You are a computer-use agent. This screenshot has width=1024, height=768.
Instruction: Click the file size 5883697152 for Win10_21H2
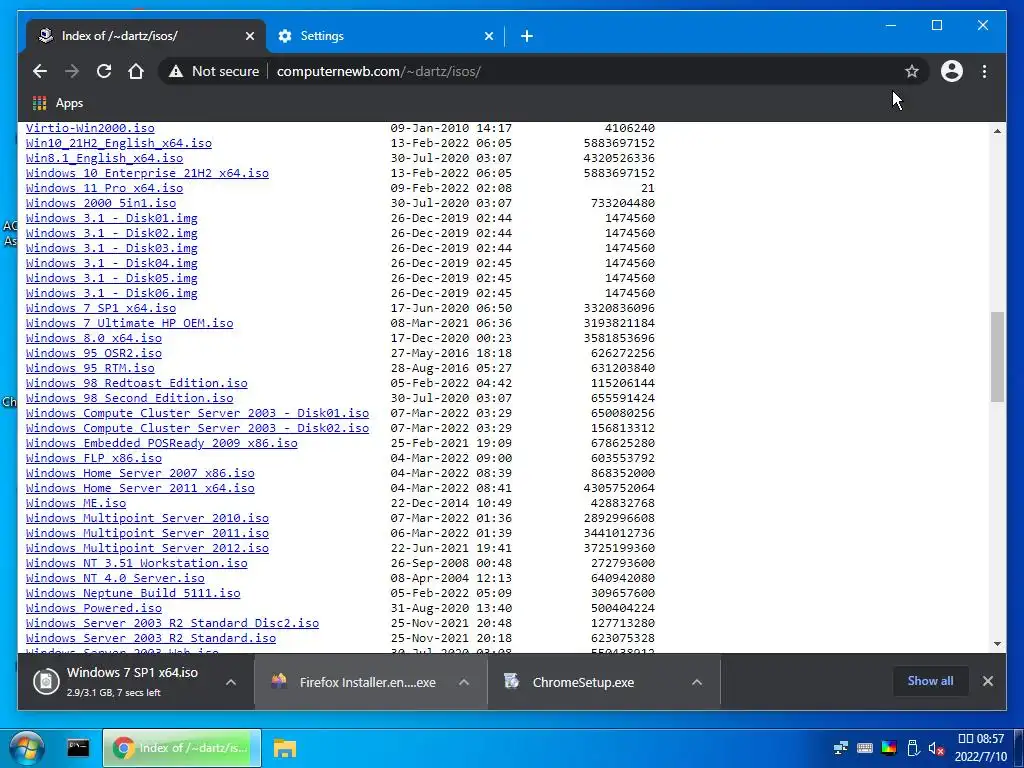[619, 143]
